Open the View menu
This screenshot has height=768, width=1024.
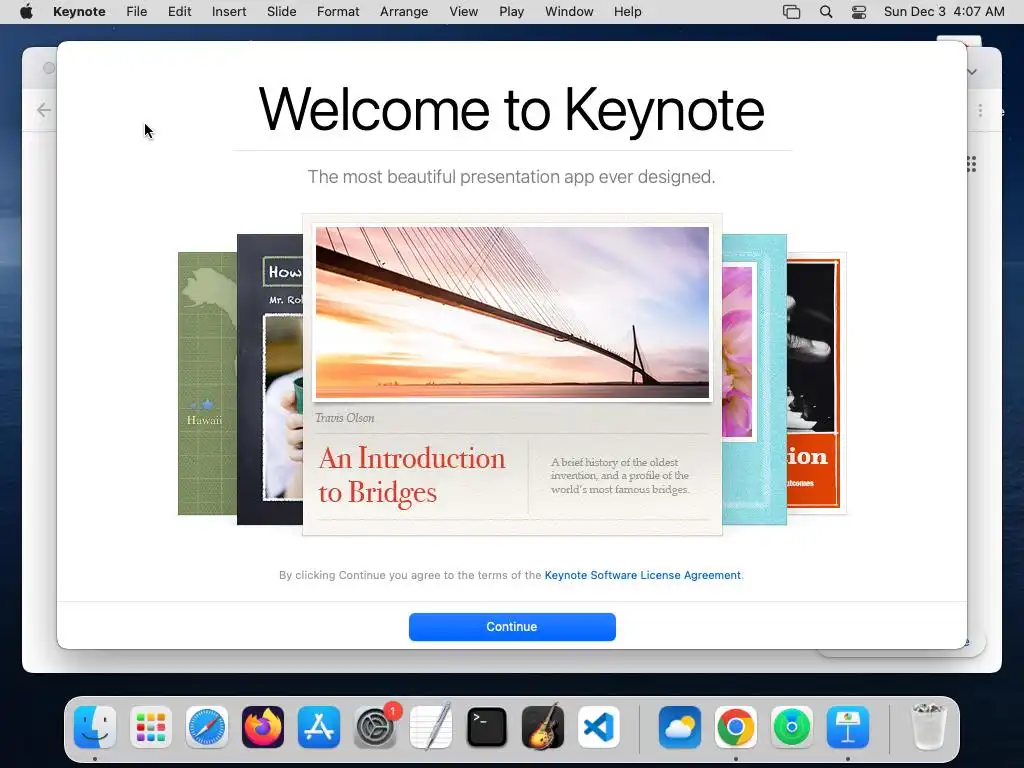coord(464,12)
